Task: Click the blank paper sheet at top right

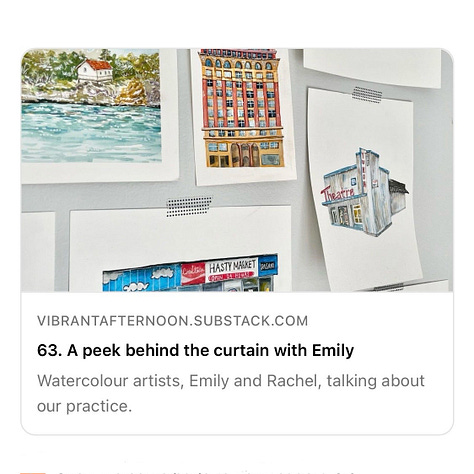Action: click(372, 68)
